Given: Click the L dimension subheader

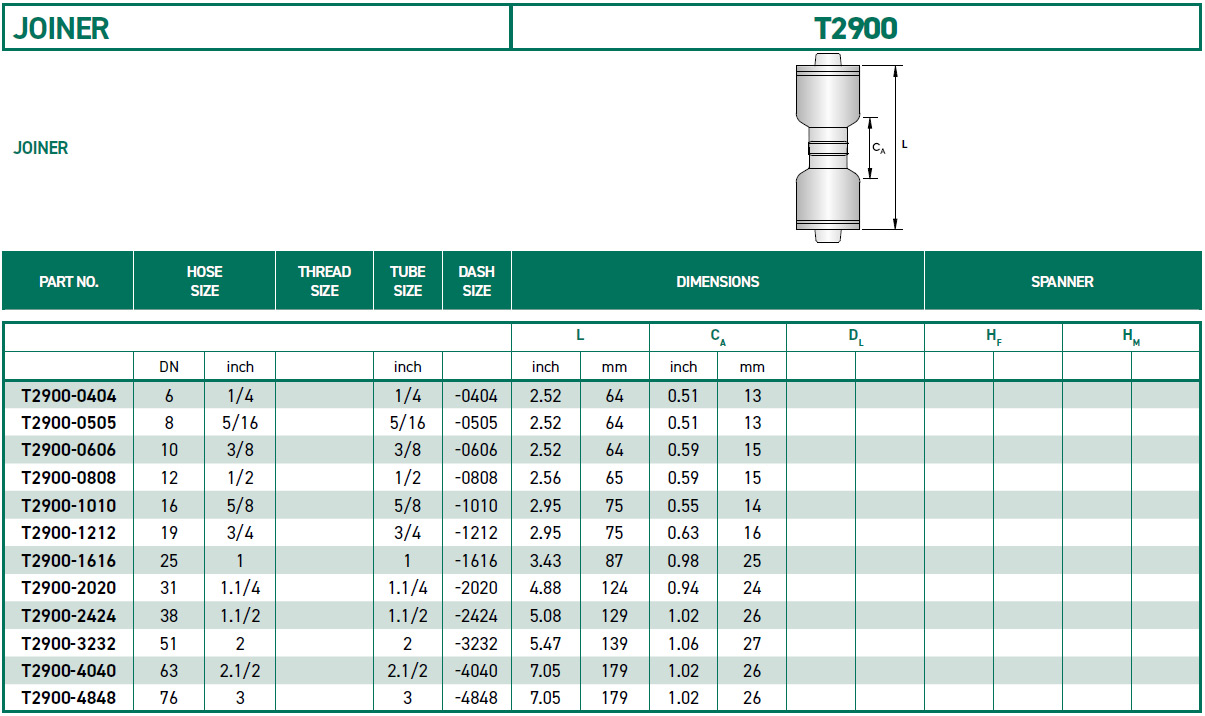Looking at the screenshot, I should tap(580, 337).
